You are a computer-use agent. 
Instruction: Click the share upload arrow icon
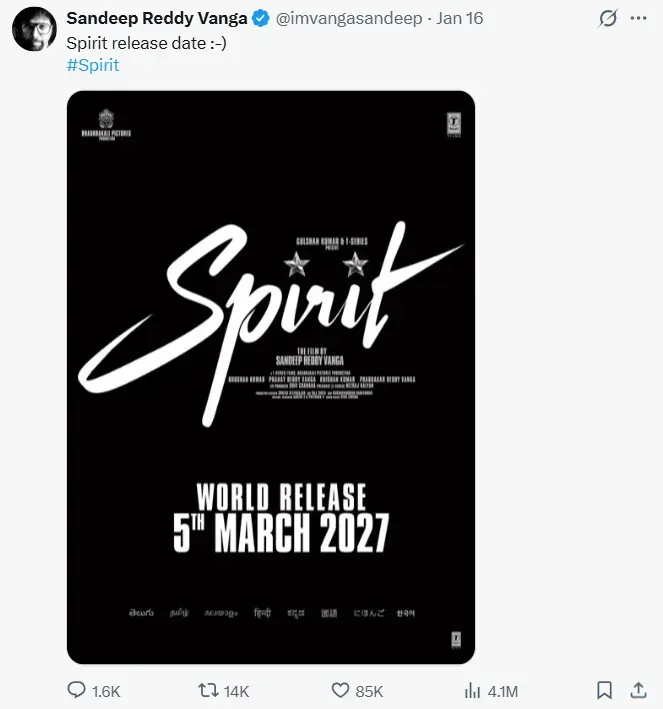(638, 690)
